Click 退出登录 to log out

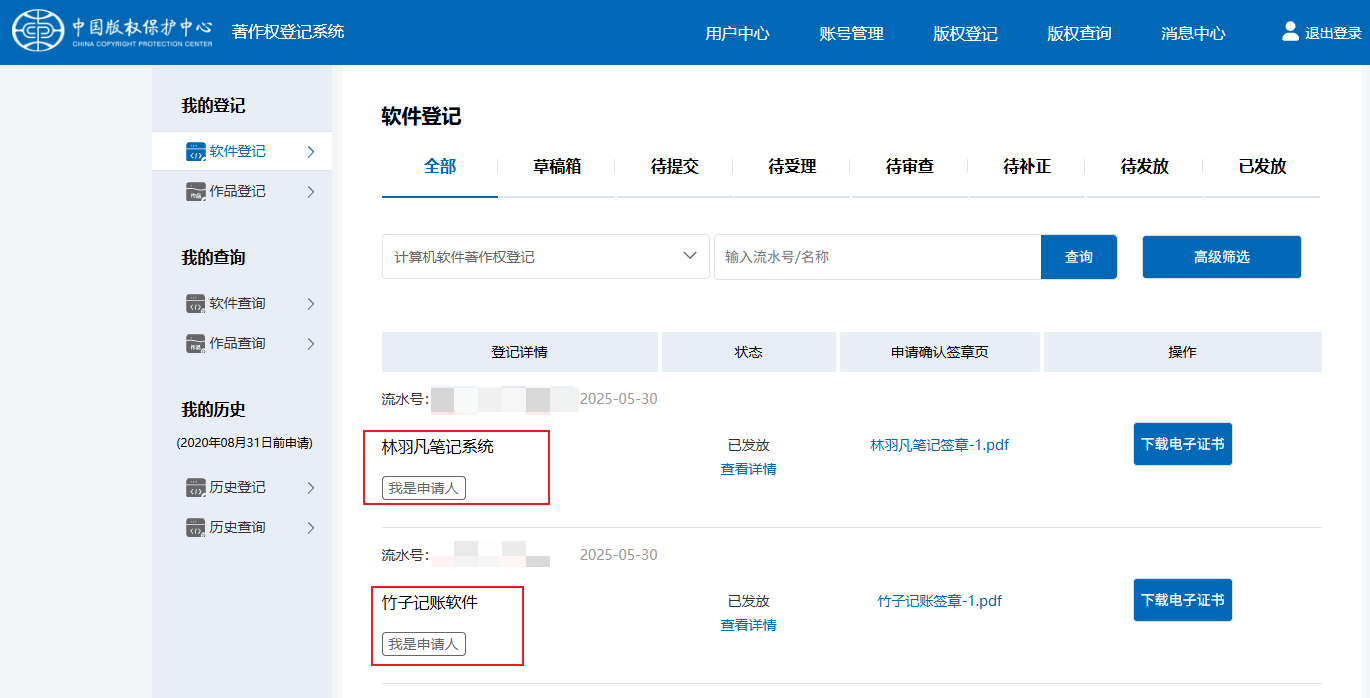point(1333,33)
